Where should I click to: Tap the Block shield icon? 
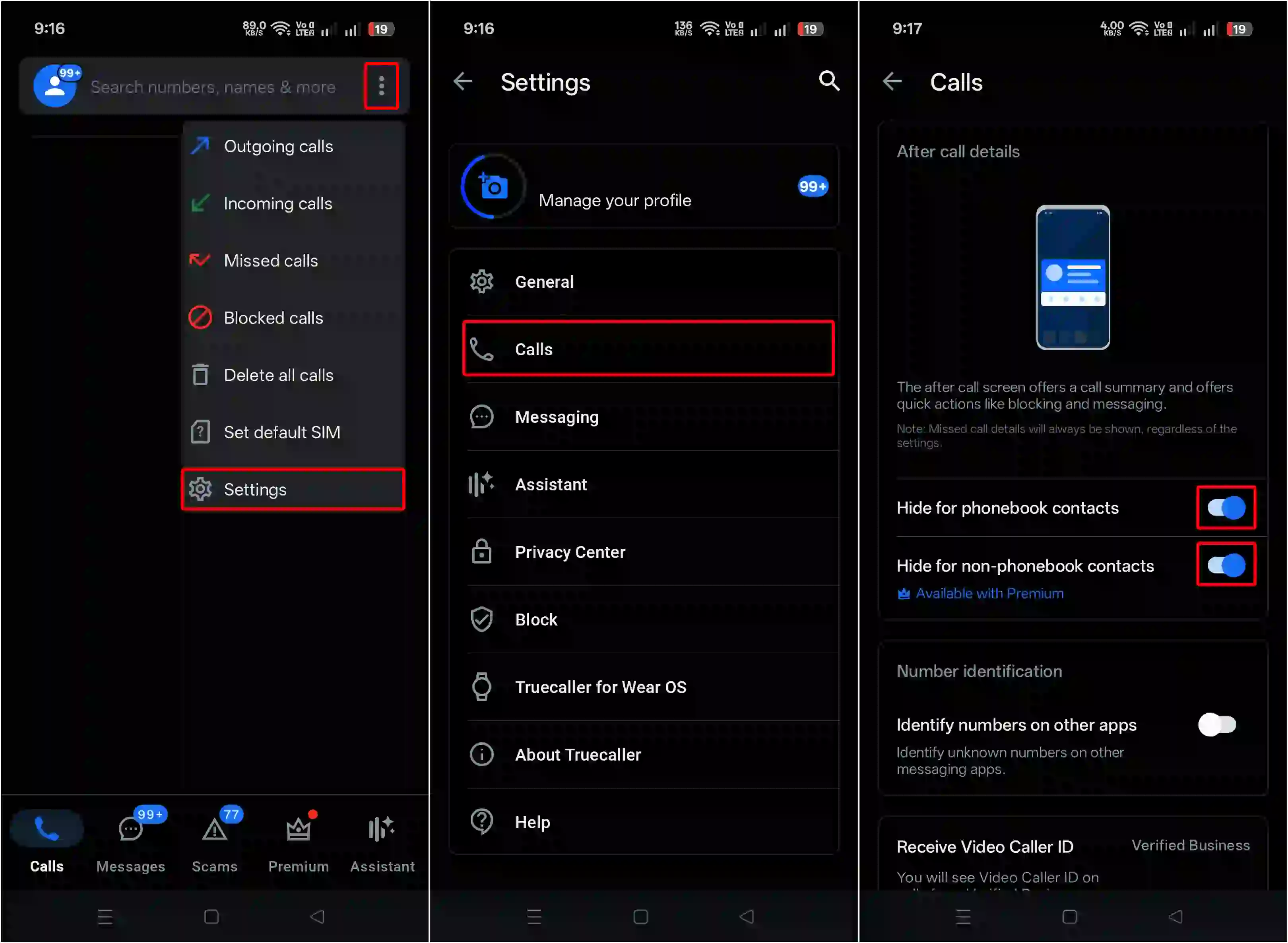(x=481, y=620)
